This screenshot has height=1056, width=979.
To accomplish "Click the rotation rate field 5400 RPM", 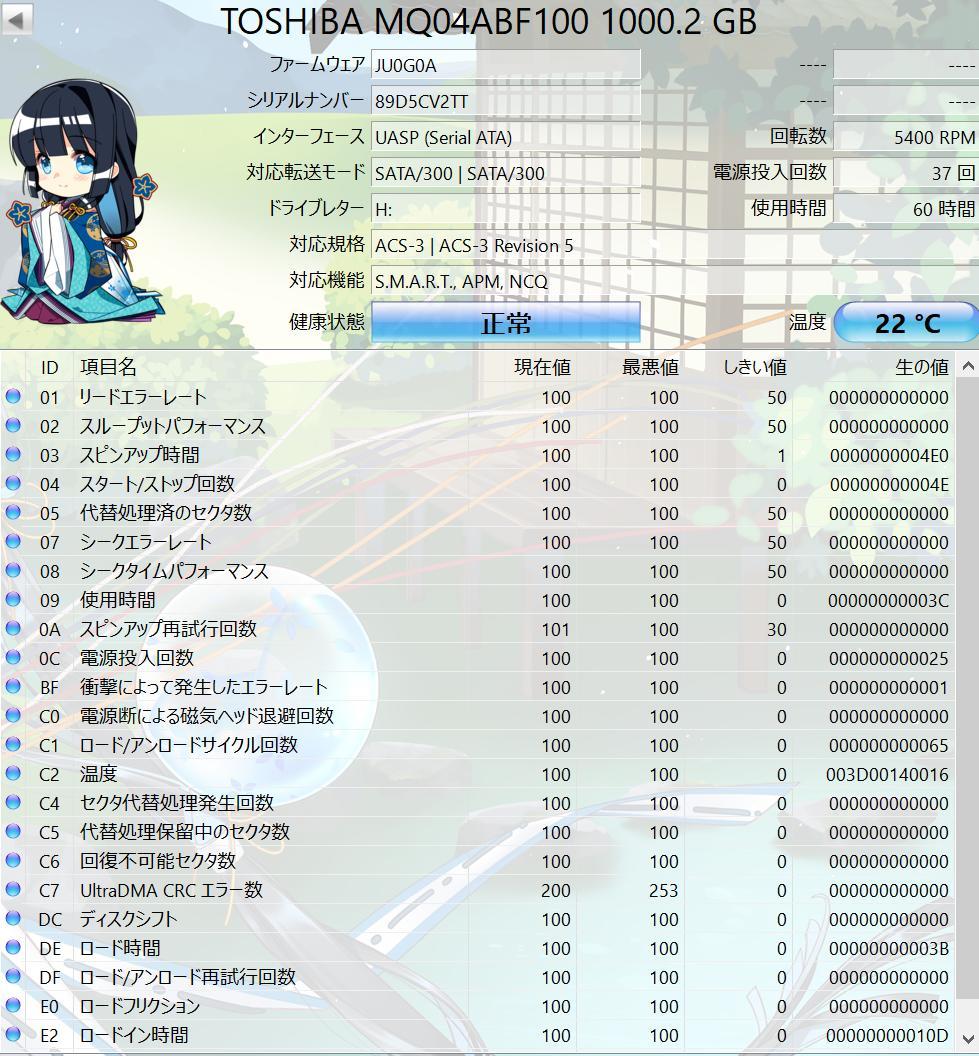I will point(906,137).
